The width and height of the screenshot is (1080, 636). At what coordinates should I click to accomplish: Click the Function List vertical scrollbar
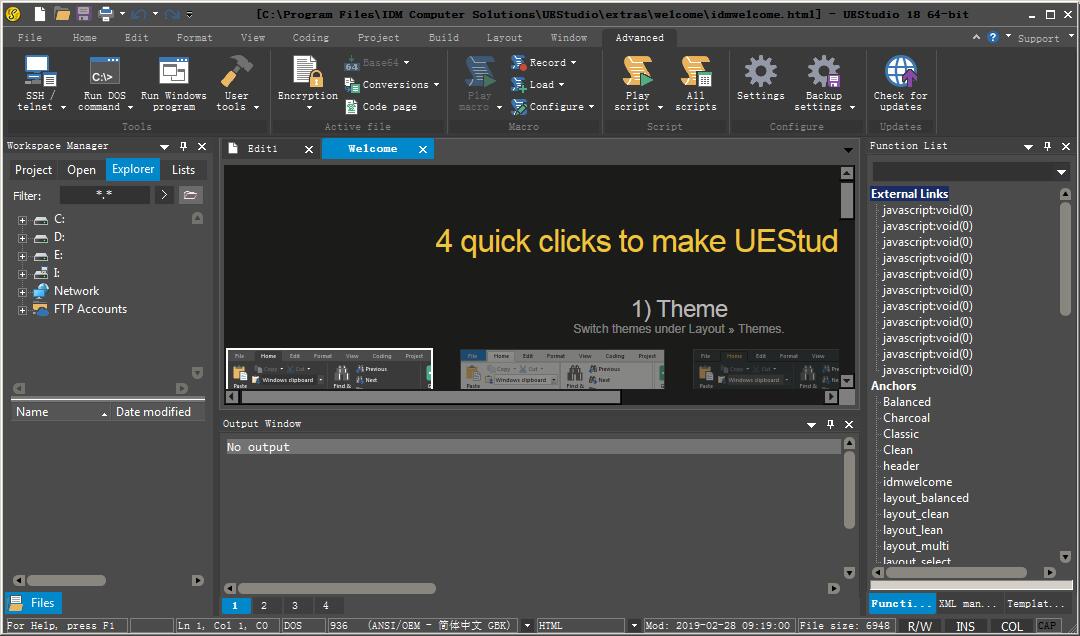pos(1065,260)
